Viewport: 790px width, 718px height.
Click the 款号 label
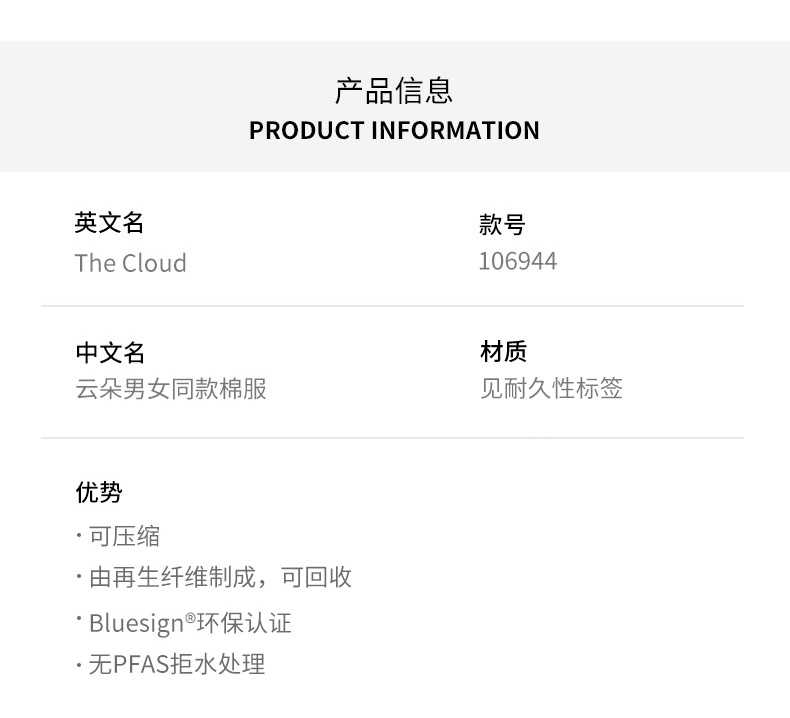point(502,224)
